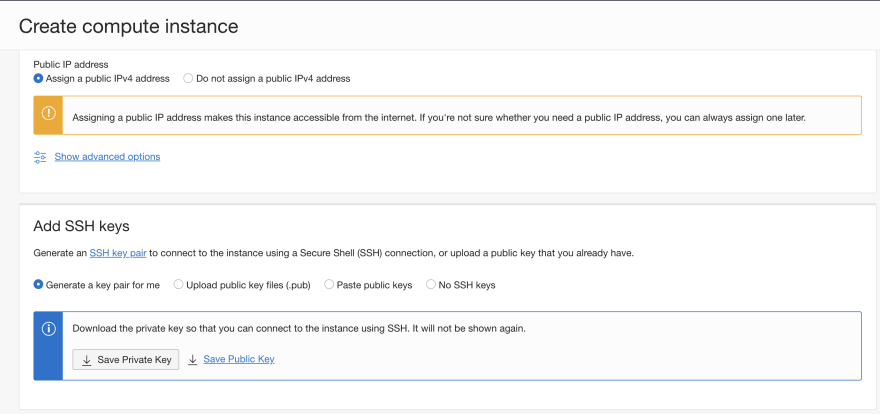Click the orange warning exclamation icon
The image size is (880, 414).
(x=48, y=113)
